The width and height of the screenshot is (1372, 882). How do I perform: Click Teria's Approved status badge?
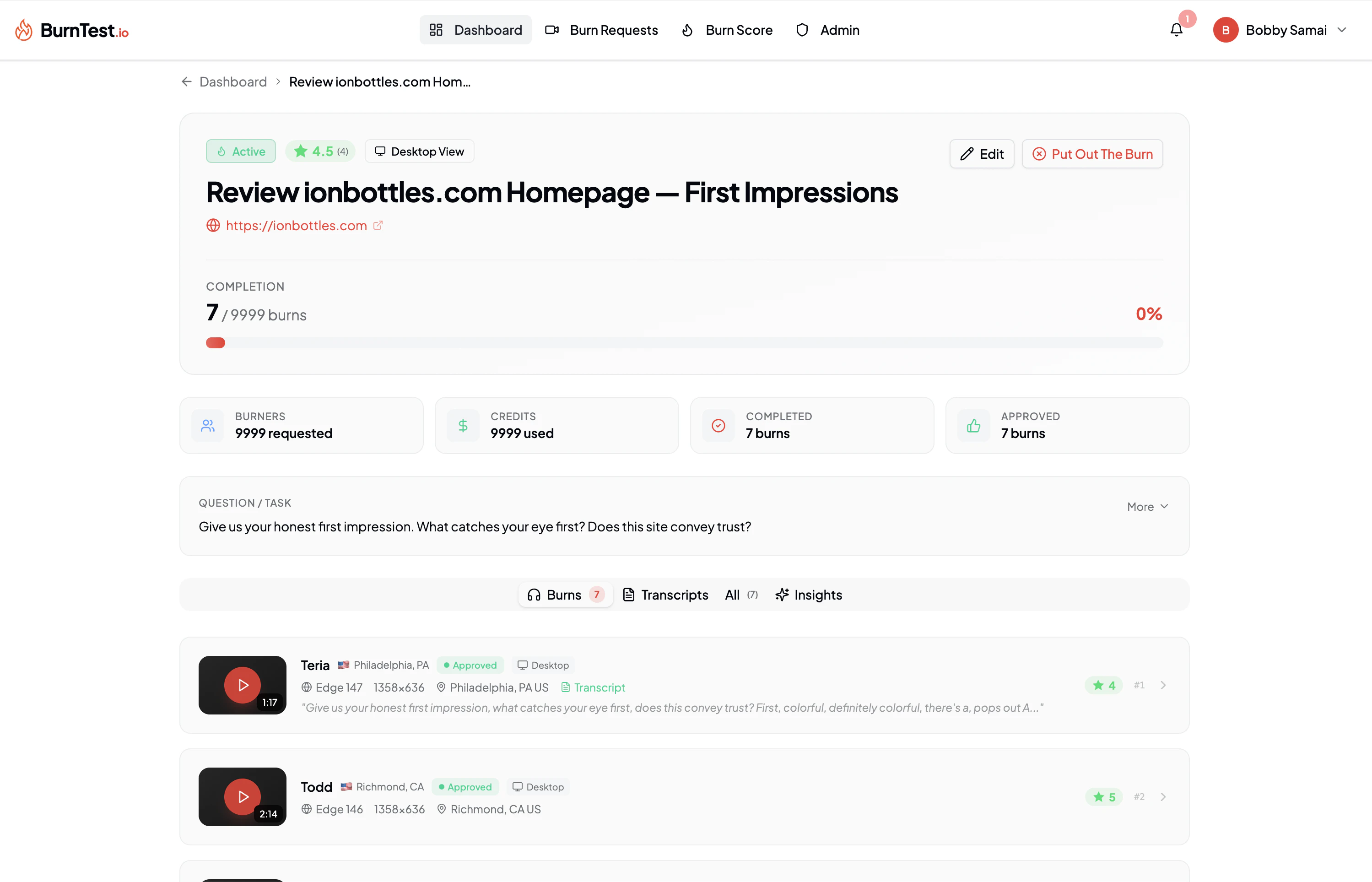pos(470,665)
